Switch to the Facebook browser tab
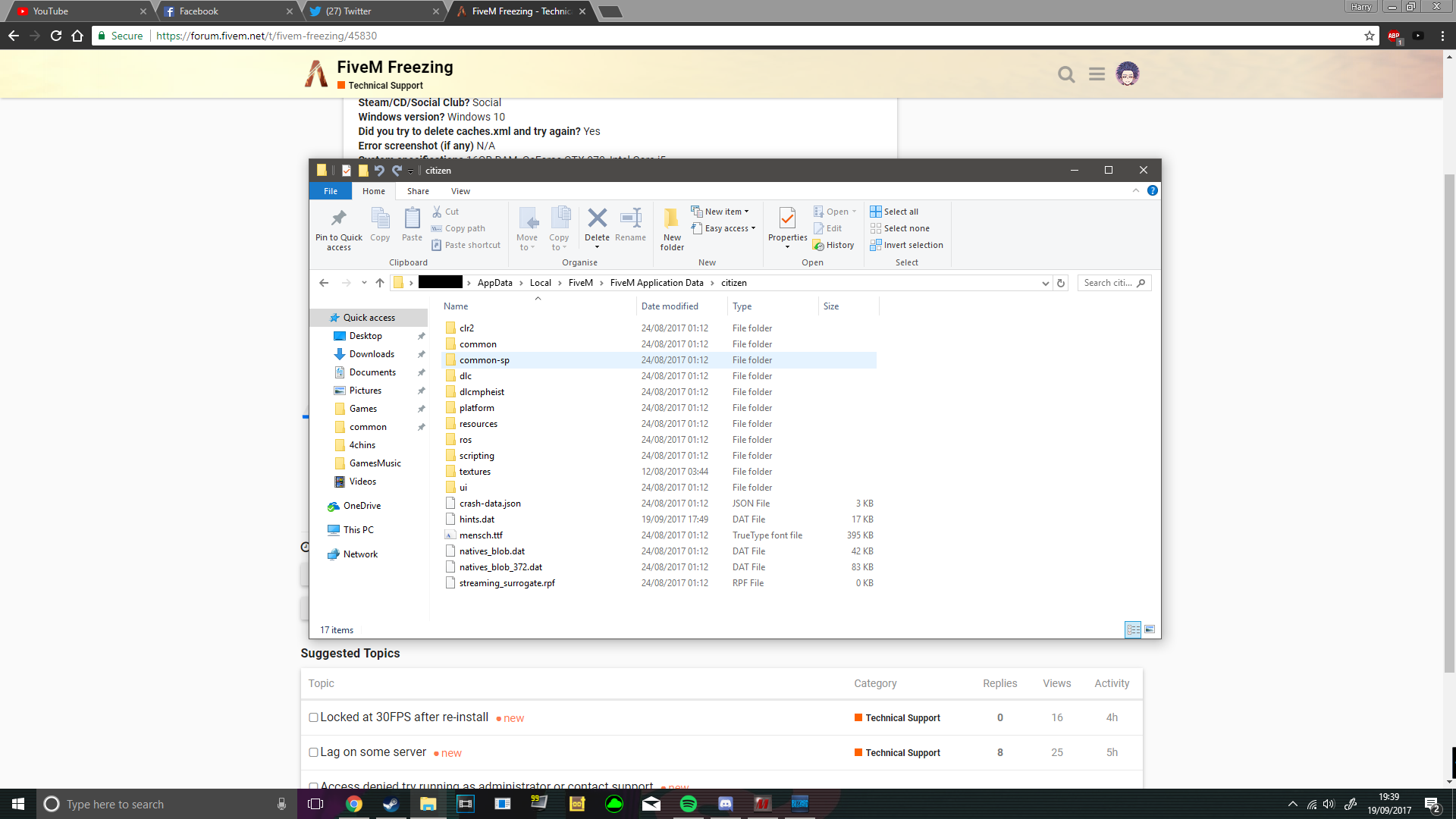This screenshot has height=819, width=1456. coord(227,11)
